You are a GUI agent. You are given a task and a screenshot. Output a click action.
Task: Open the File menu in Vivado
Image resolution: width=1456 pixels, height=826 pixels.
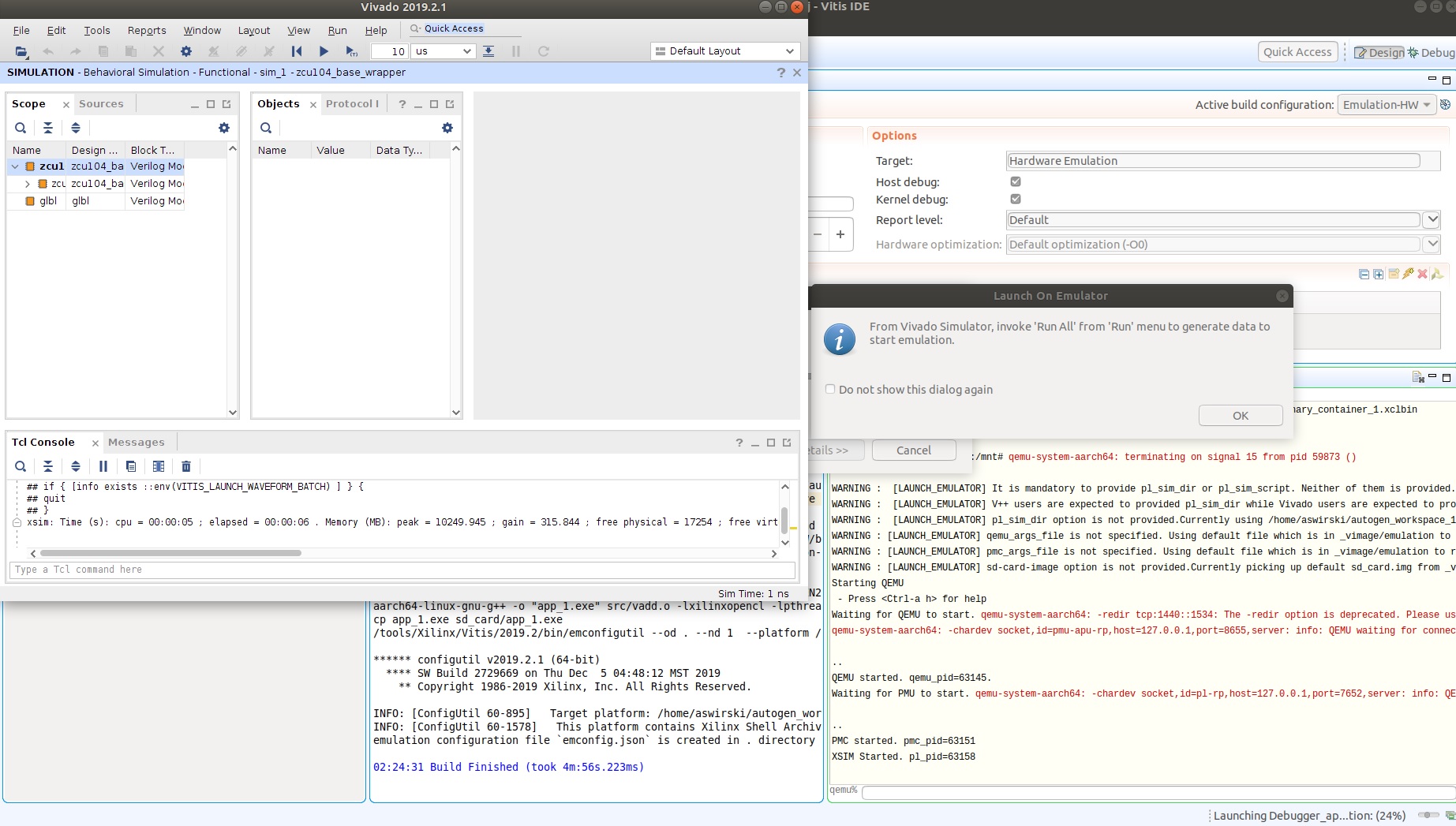pos(21,31)
